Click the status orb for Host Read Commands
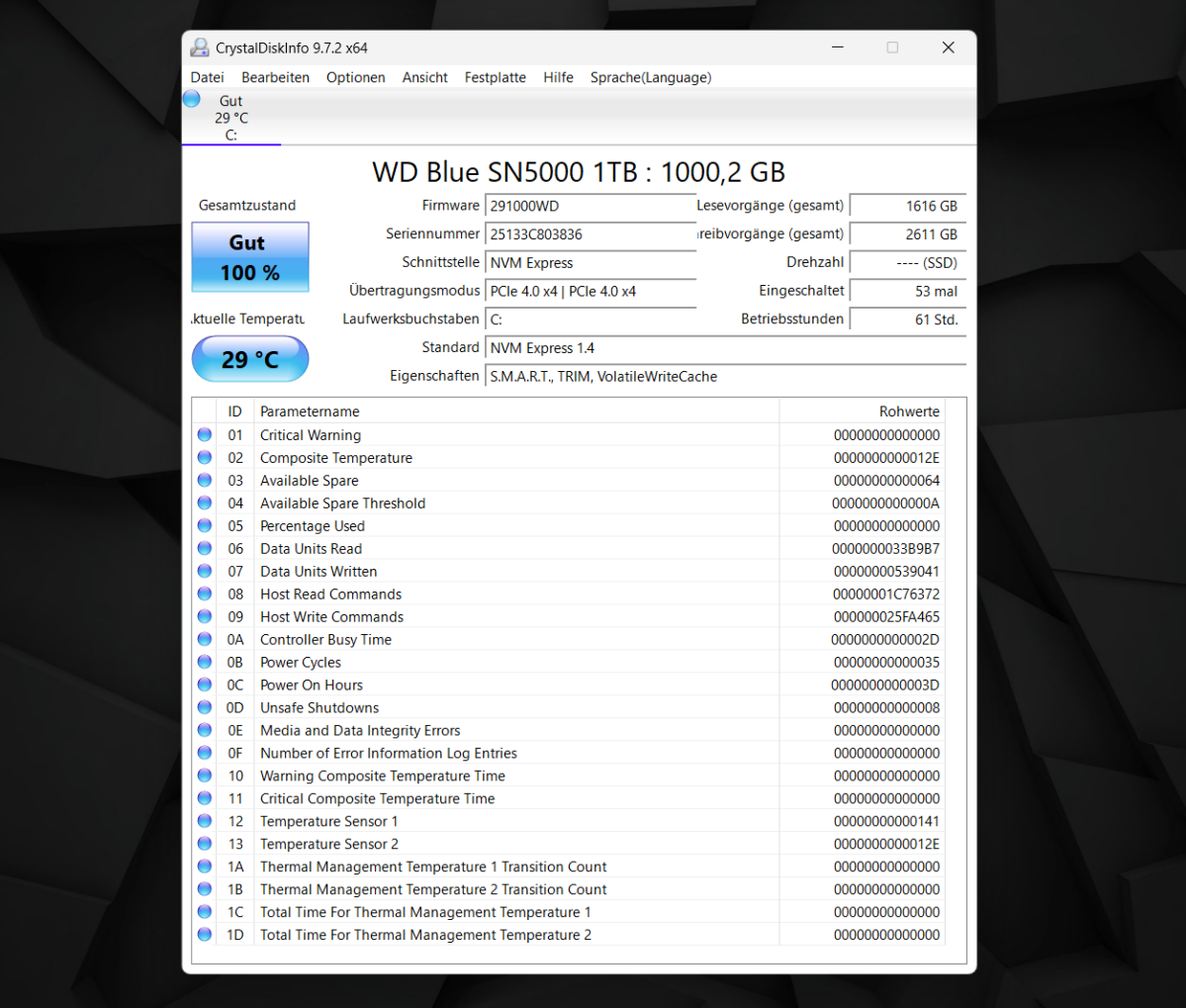The width and height of the screenshot is (1186, 1008). click(204, 594)
